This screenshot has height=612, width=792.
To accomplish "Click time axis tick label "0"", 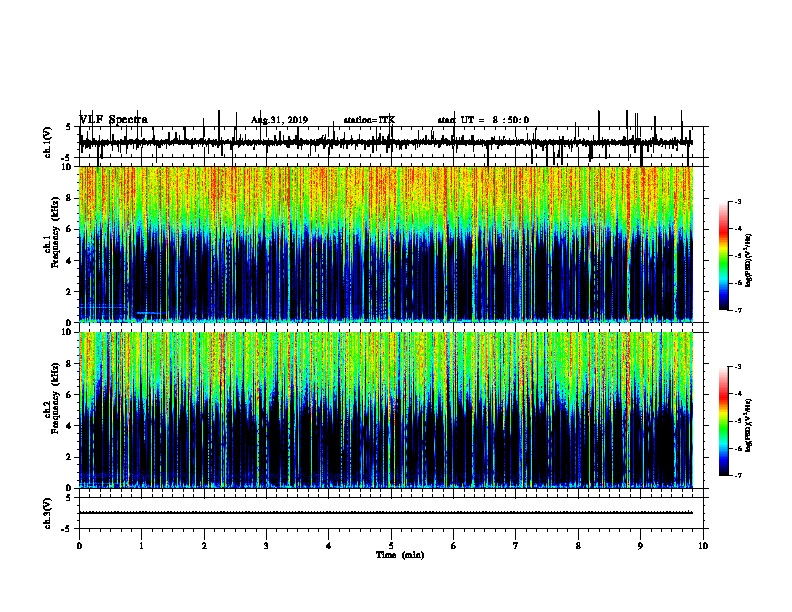I will tap(79, 546).
